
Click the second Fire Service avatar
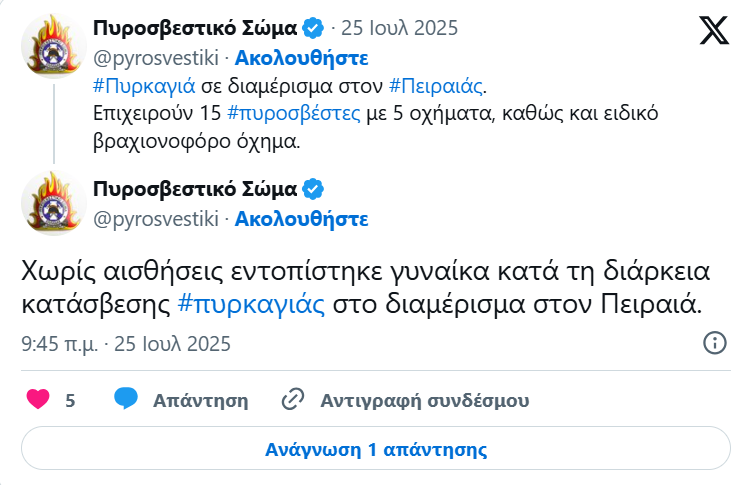click(54, 203)
